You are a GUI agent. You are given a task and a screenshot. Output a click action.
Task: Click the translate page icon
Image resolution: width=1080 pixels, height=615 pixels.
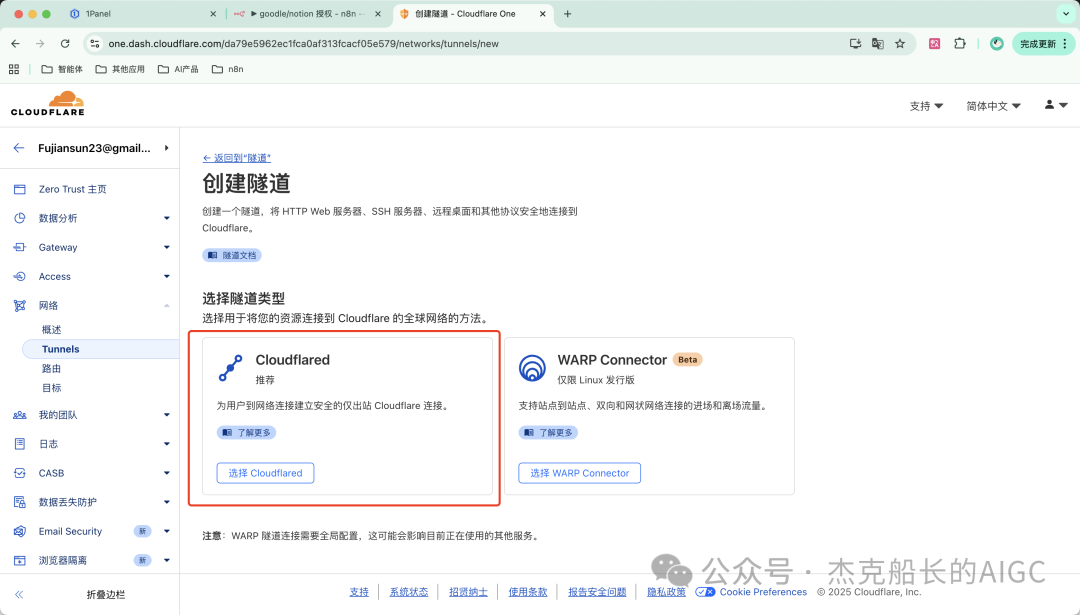click(x=878, y=43)
